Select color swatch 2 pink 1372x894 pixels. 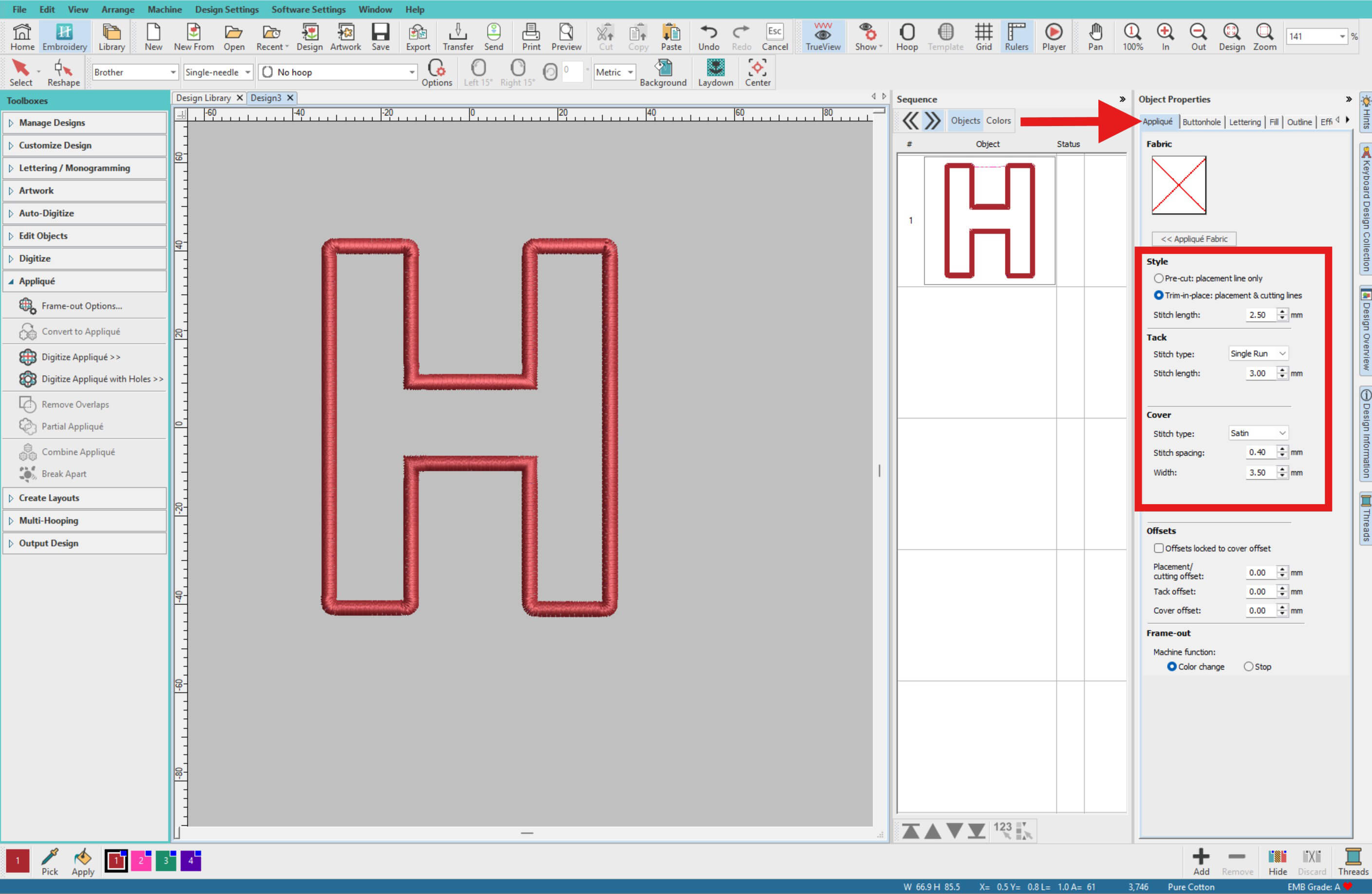(141, 861)
